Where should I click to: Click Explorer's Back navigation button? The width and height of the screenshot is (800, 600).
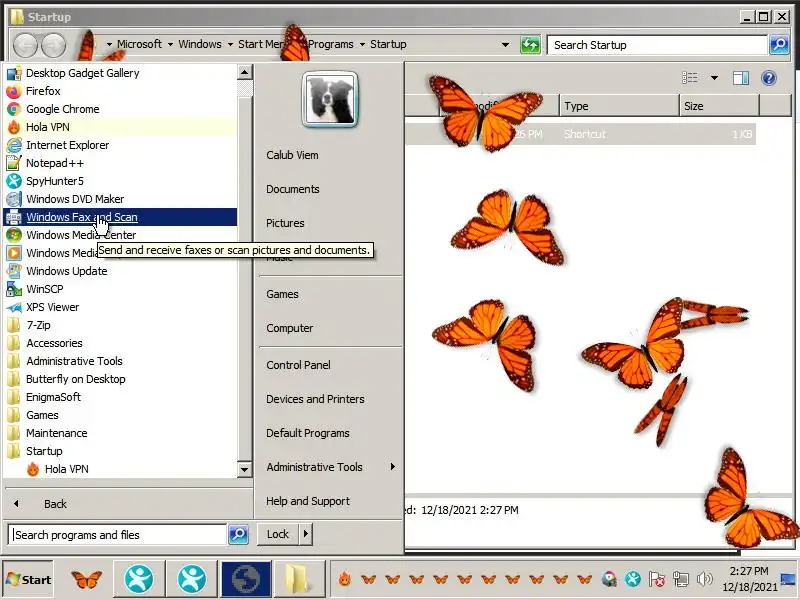[25, 45]
